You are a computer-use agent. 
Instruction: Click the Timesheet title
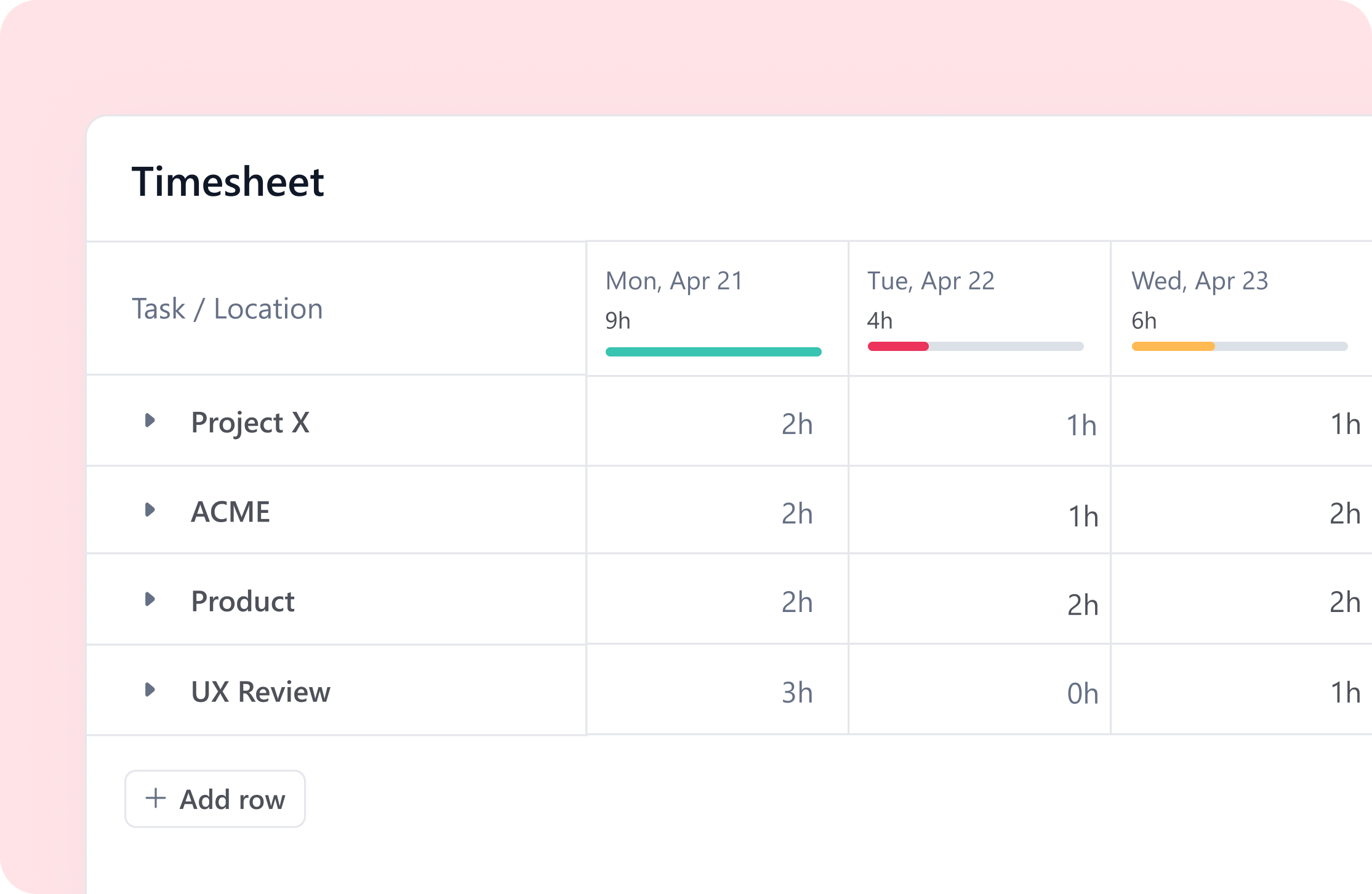tap(228, 182)
